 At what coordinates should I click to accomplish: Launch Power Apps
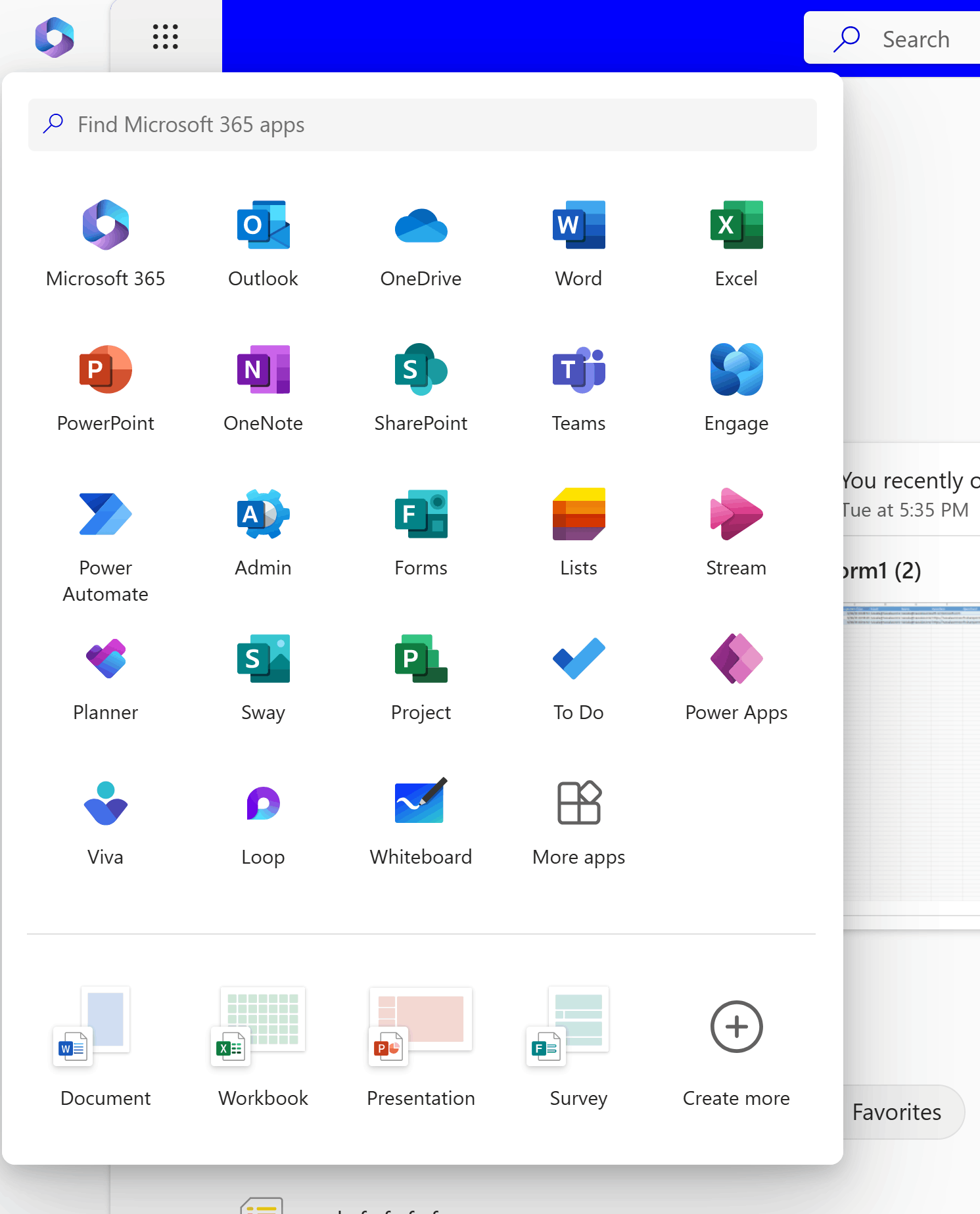(736, 678)
